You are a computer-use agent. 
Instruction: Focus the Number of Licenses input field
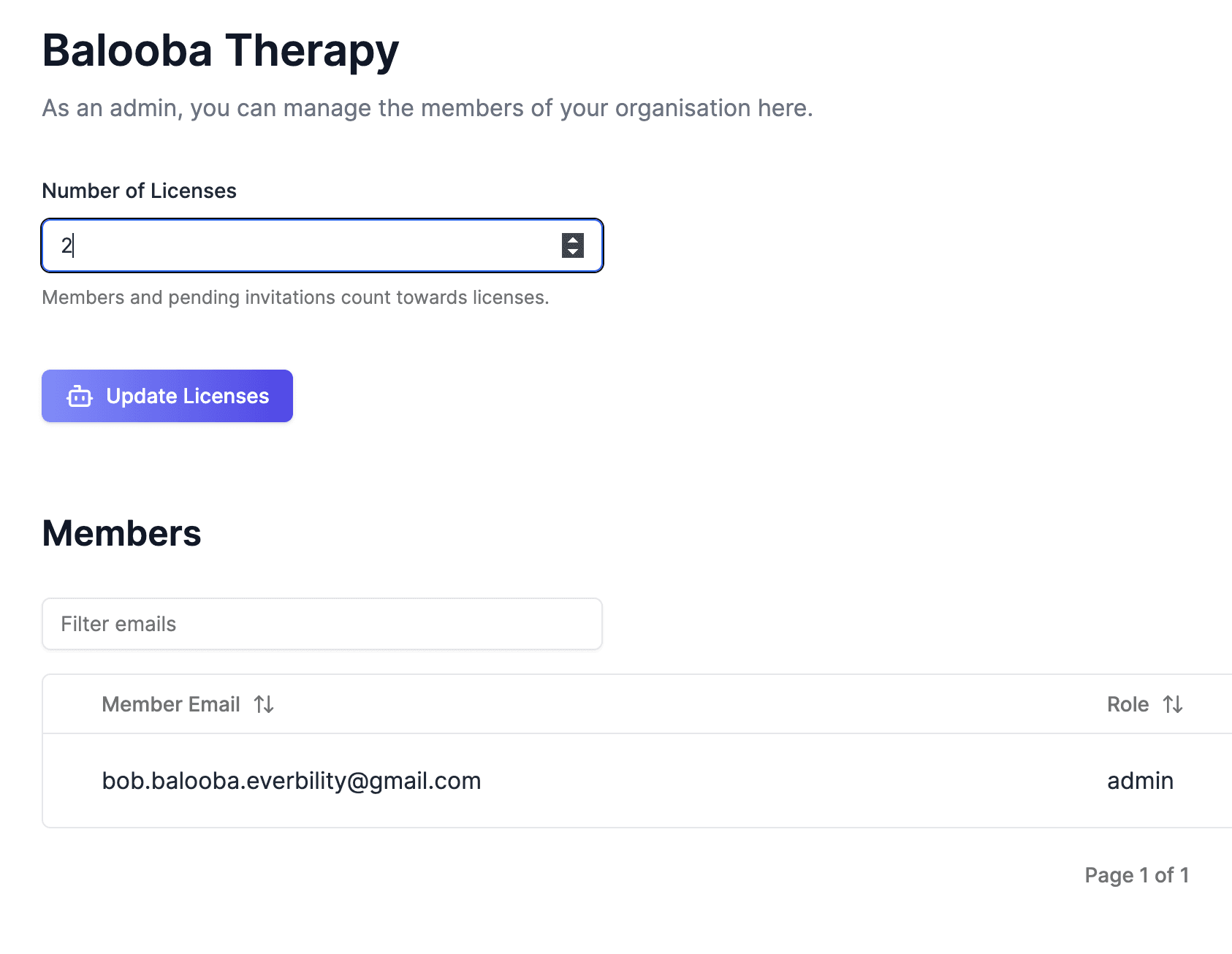[x=307, y=245]
